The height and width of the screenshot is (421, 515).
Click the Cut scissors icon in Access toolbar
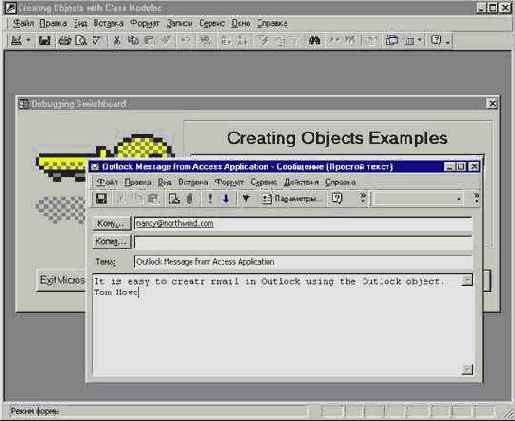pos(116,41)
